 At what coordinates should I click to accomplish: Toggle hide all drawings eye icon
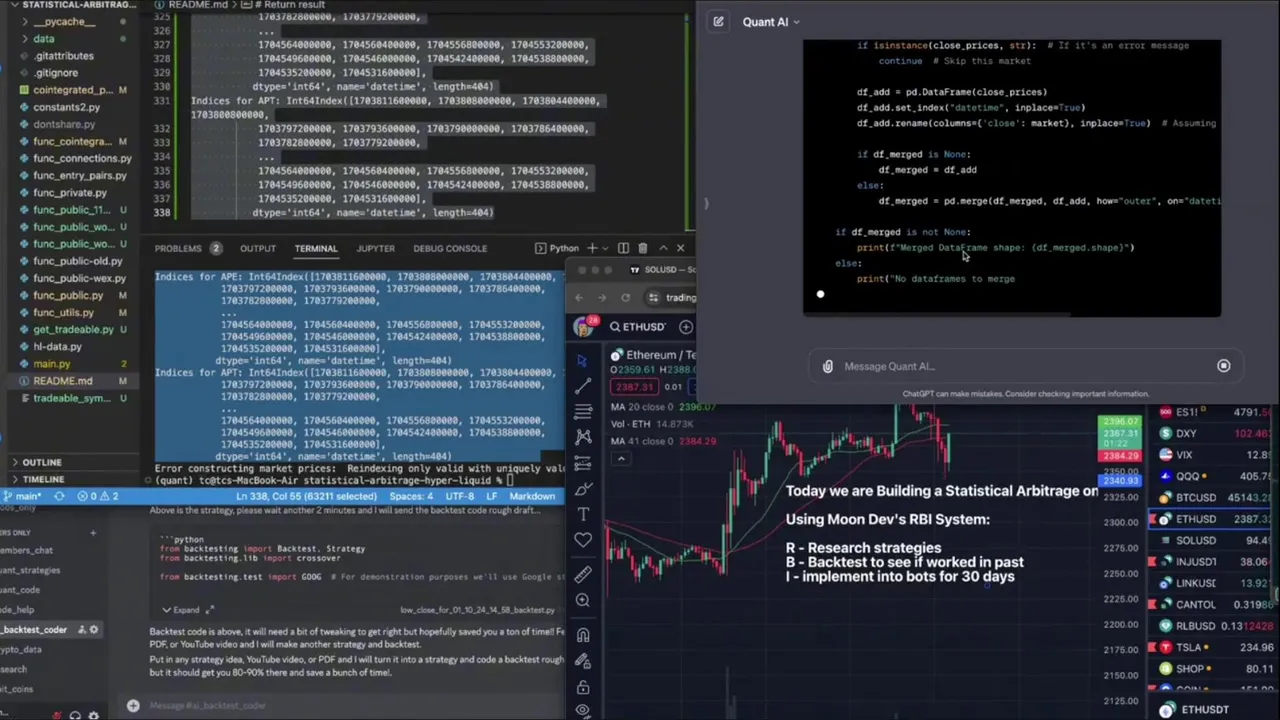click(583, 711)
